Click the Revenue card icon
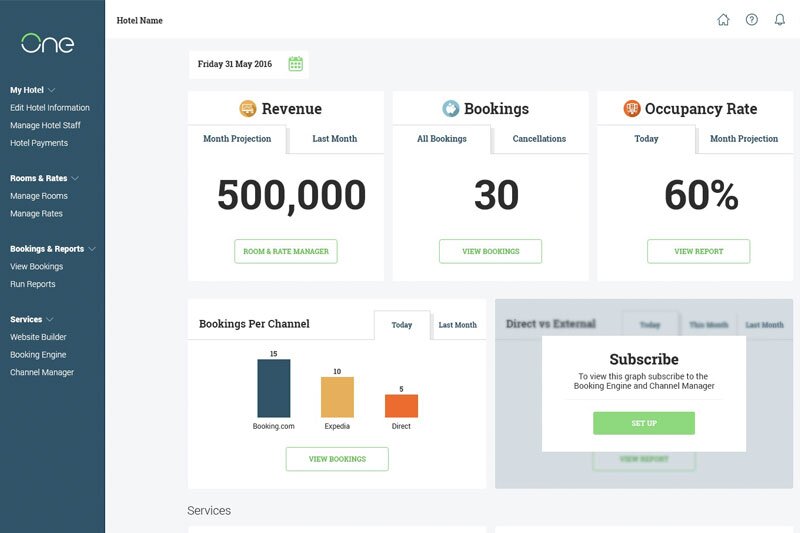 248,108
